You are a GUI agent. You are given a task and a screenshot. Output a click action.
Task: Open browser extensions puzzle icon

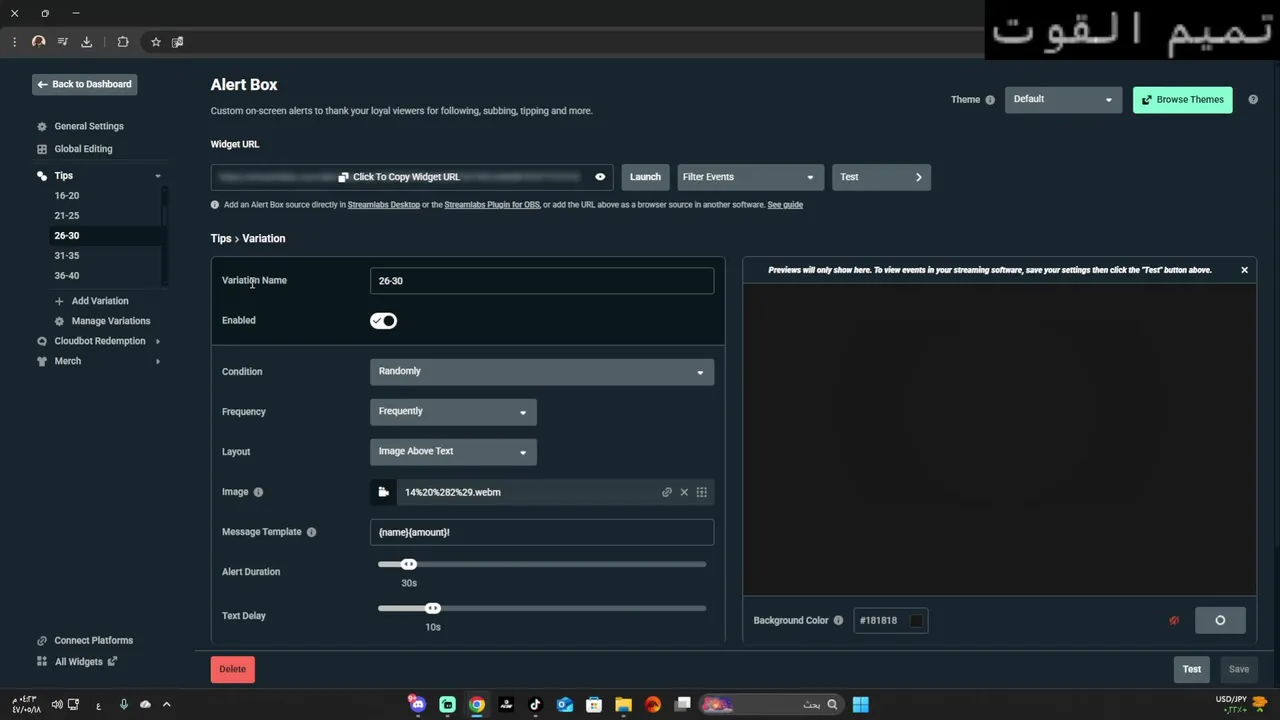(x=123, y=42)
